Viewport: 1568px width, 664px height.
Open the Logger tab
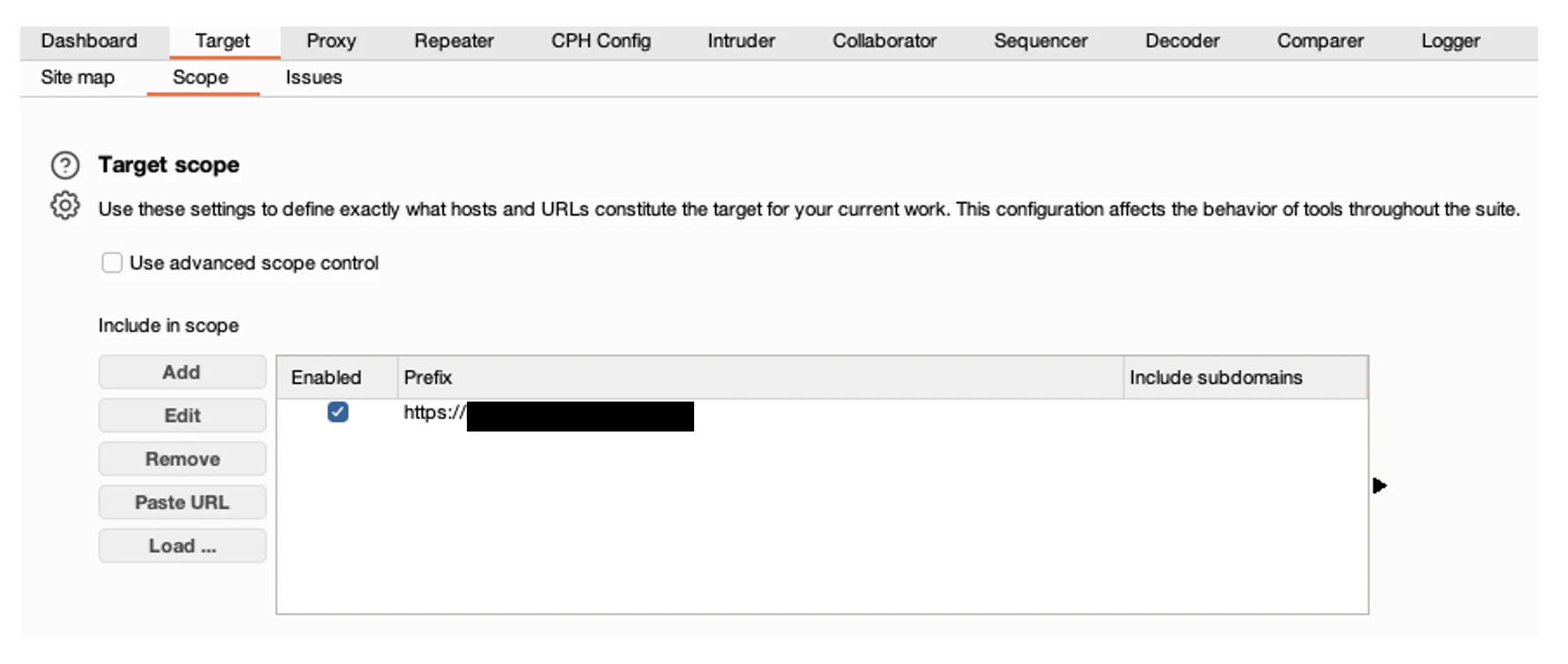click(x=1450, y=41)
